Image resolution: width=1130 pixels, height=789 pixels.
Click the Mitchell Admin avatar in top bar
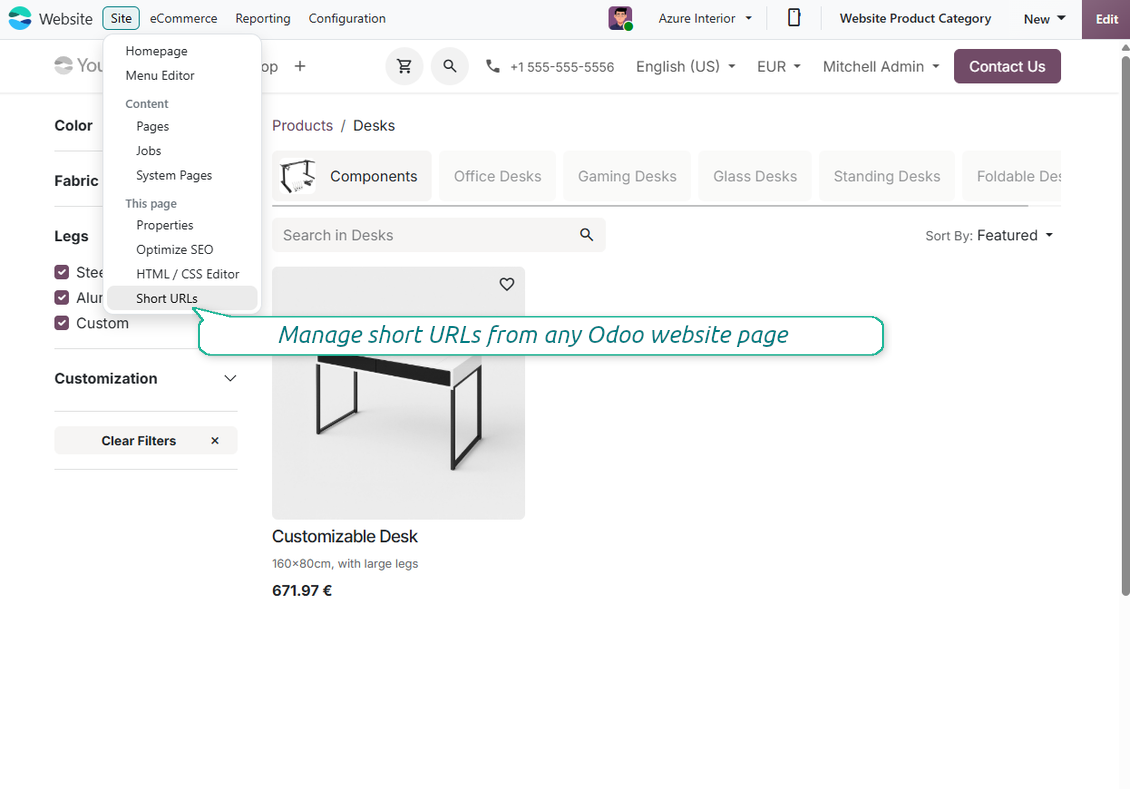click(x=620, y=18)
